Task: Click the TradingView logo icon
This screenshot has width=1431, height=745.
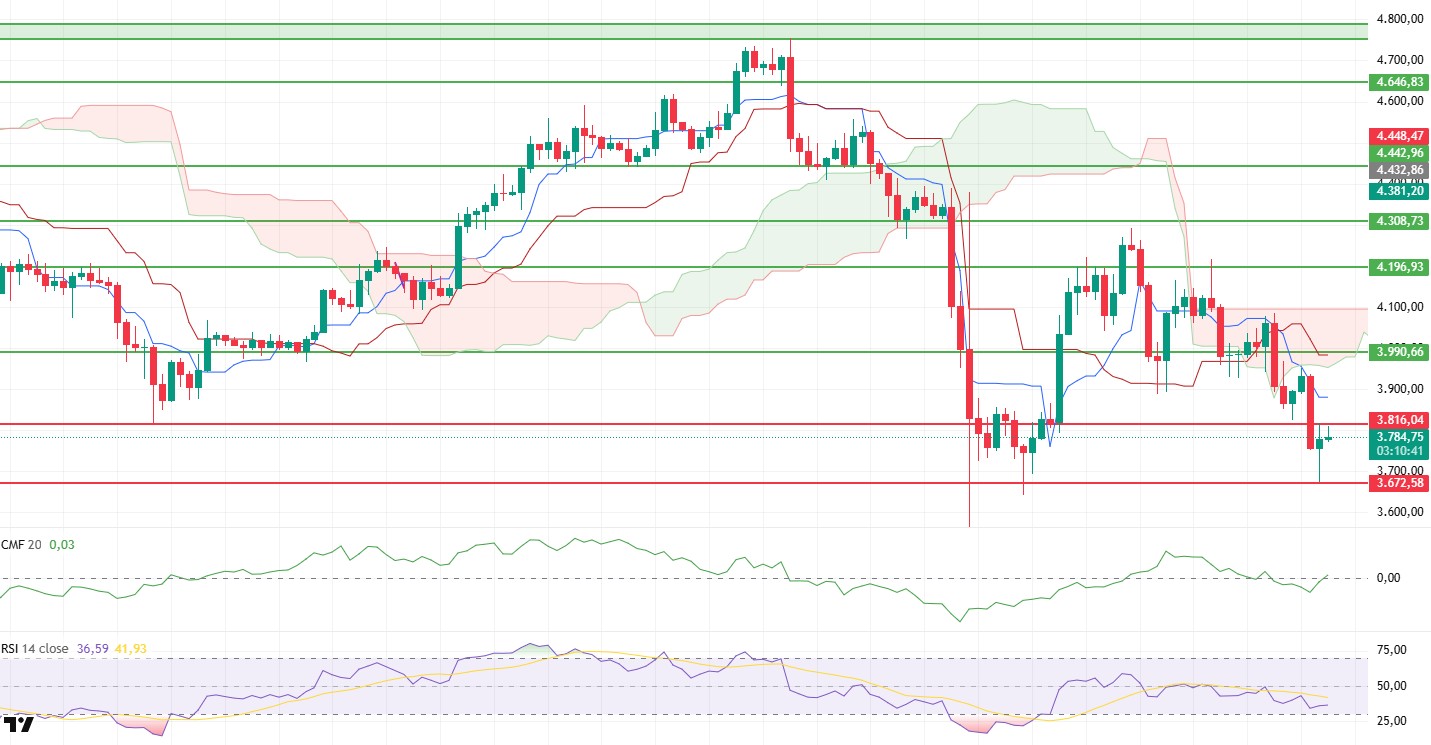Action: (x=18, y=724)
